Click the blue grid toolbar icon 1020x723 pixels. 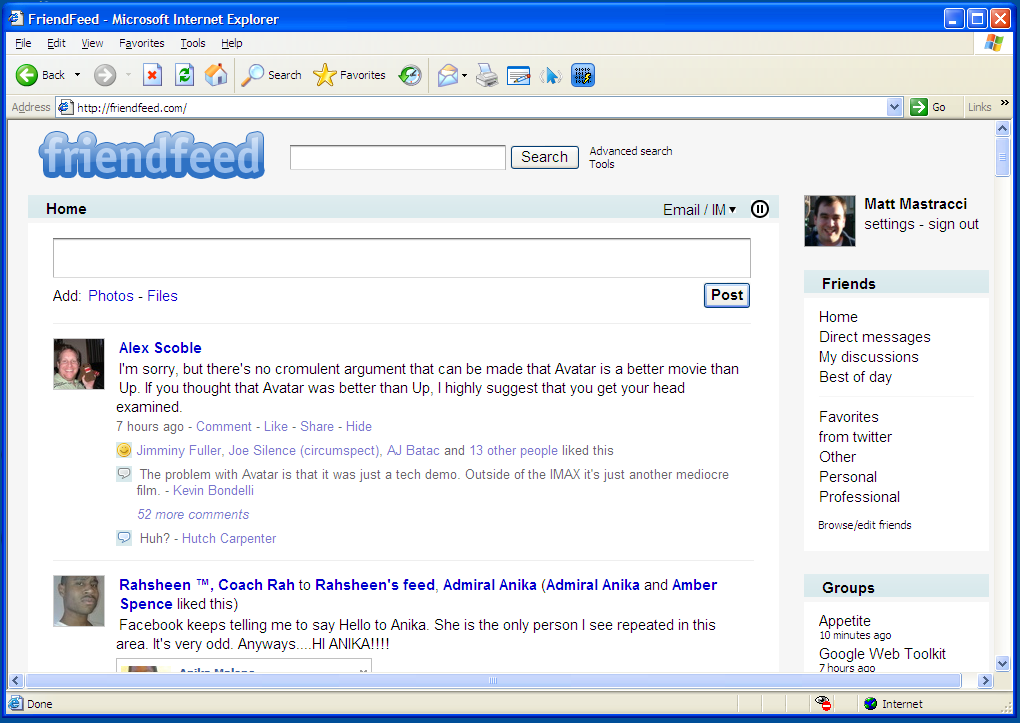click(x=583, y=75)
